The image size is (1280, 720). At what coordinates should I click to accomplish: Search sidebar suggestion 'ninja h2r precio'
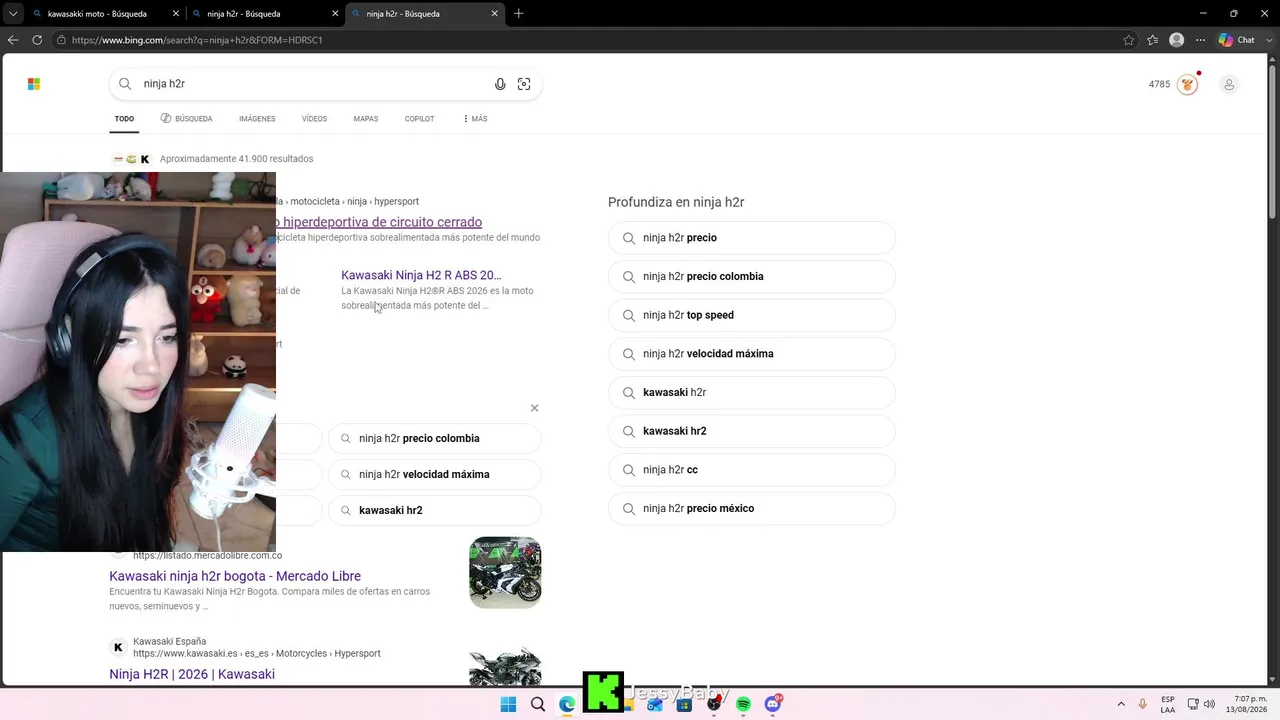[752, 238]
